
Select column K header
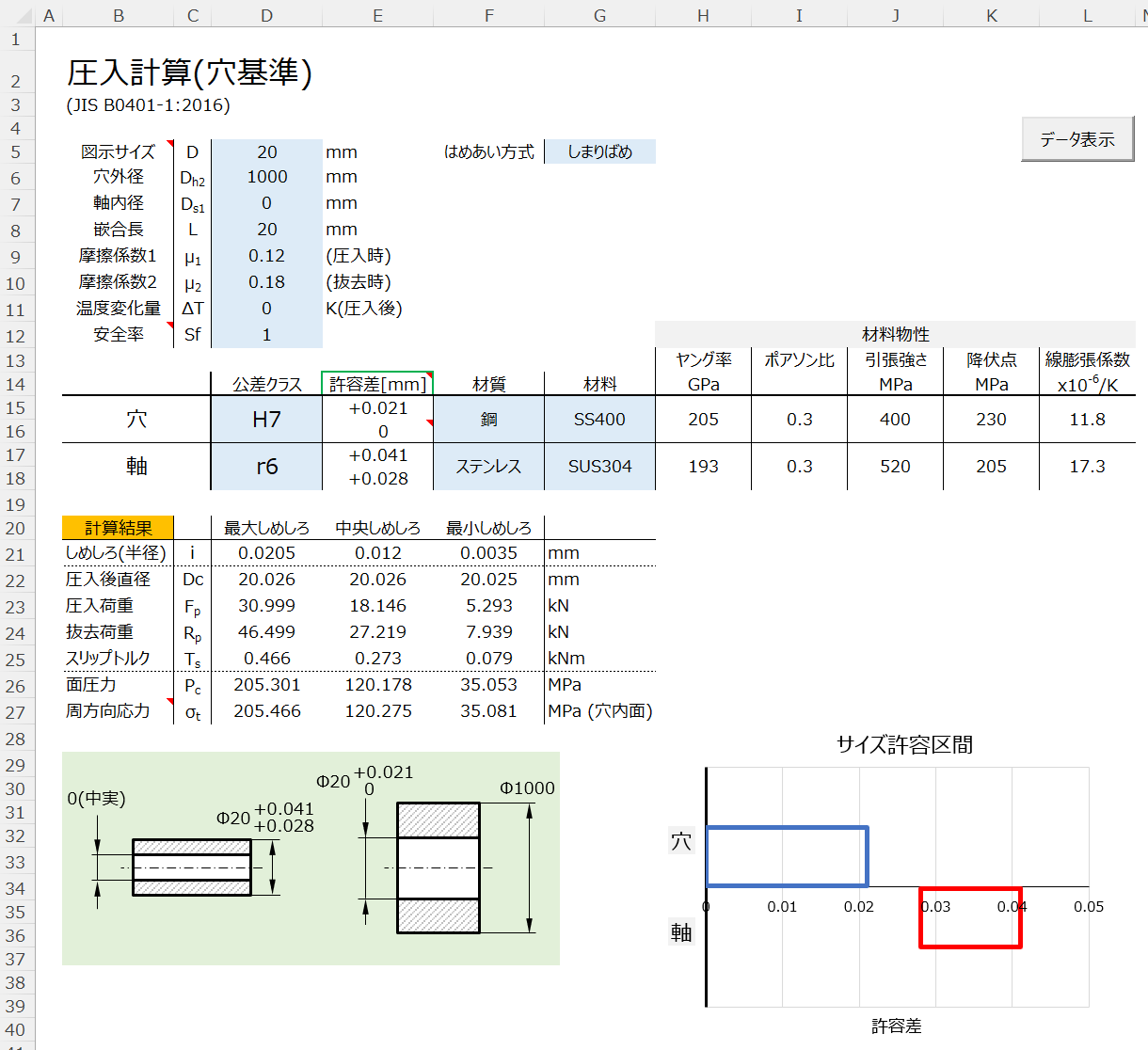pyautogui.click(x=992, y=15)
